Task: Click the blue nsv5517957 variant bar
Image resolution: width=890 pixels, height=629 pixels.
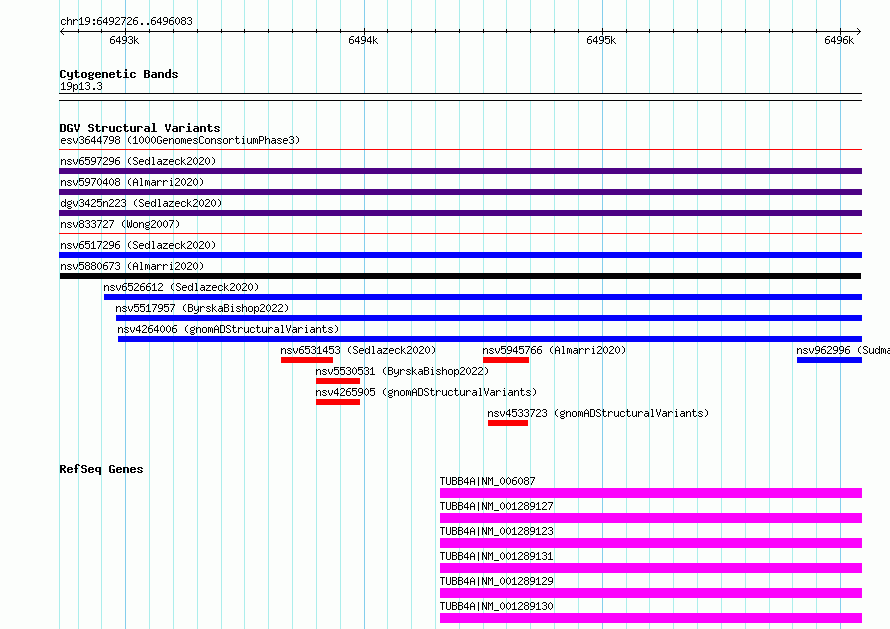Action: point(489,318)
